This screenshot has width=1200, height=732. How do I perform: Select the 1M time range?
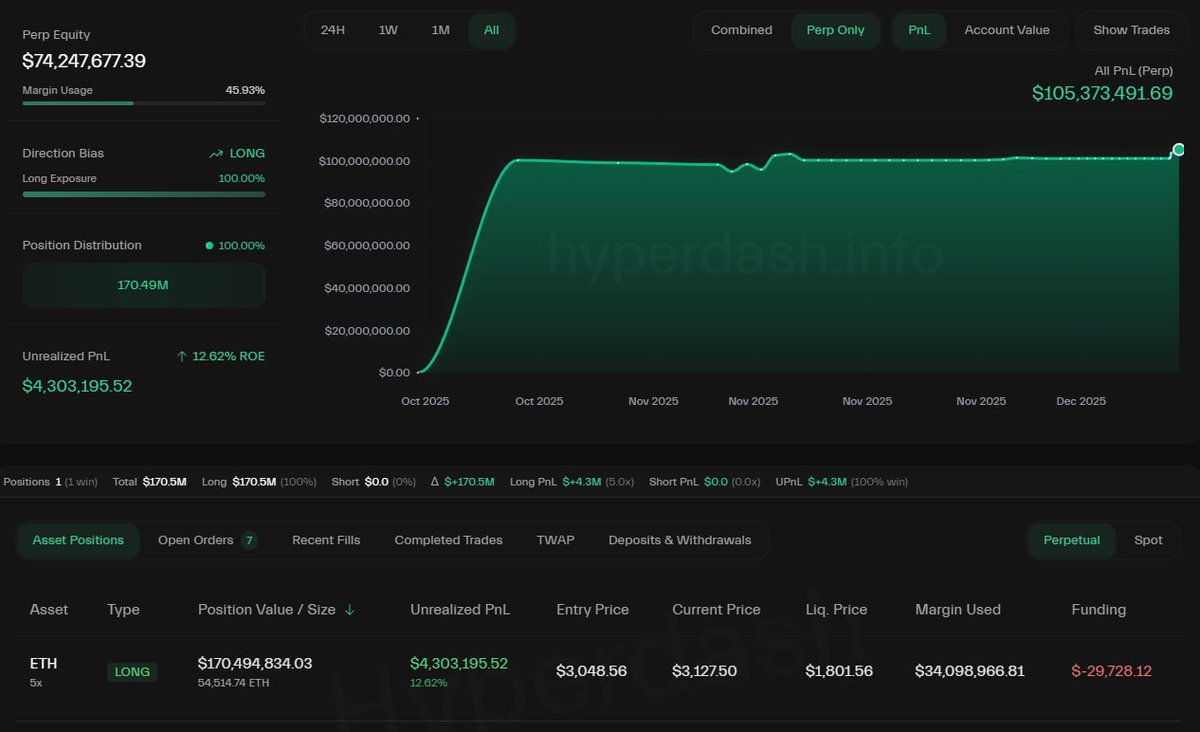pos(440,30)
